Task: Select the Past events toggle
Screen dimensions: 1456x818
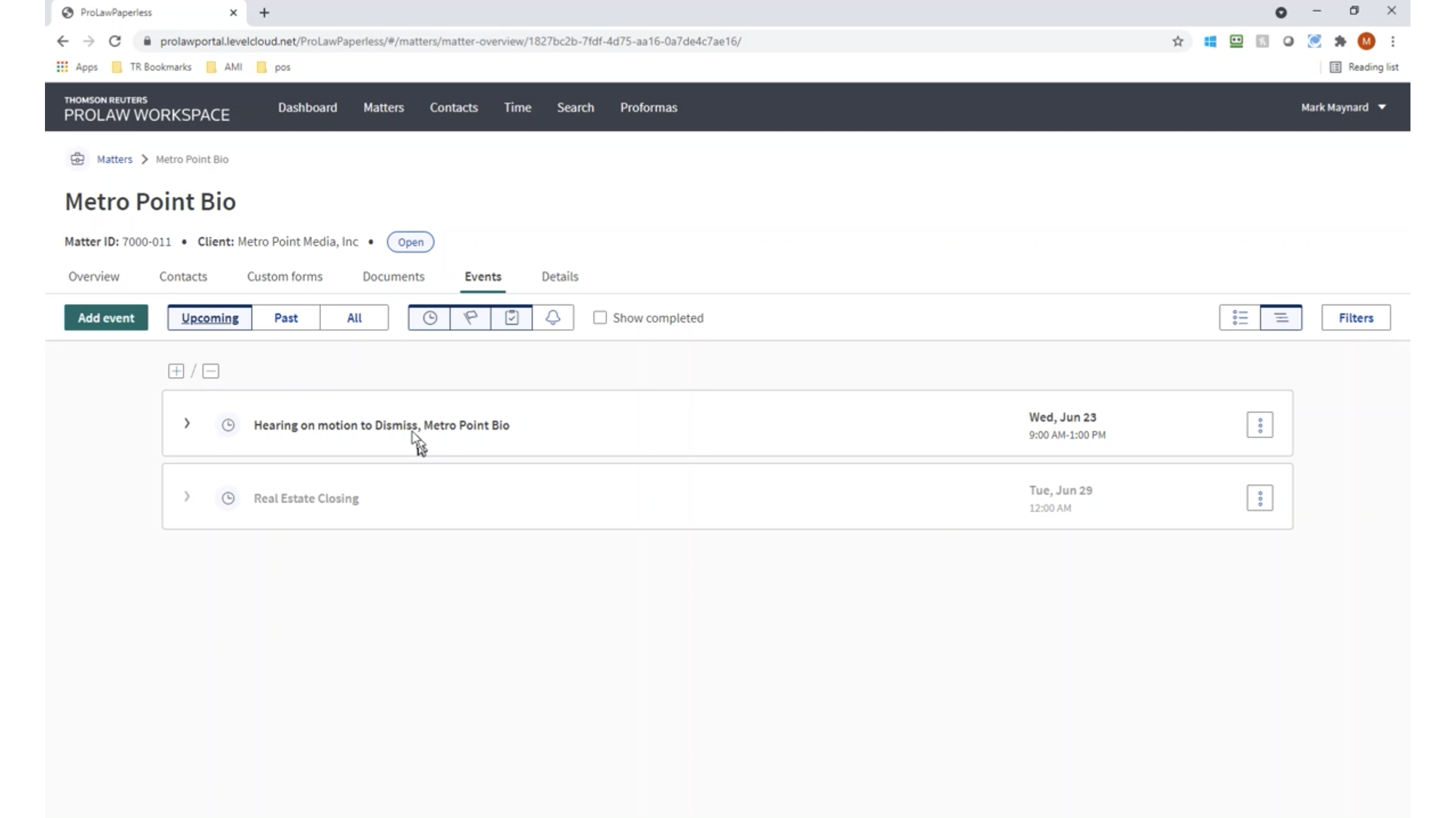Action: (x=286, y=318)
